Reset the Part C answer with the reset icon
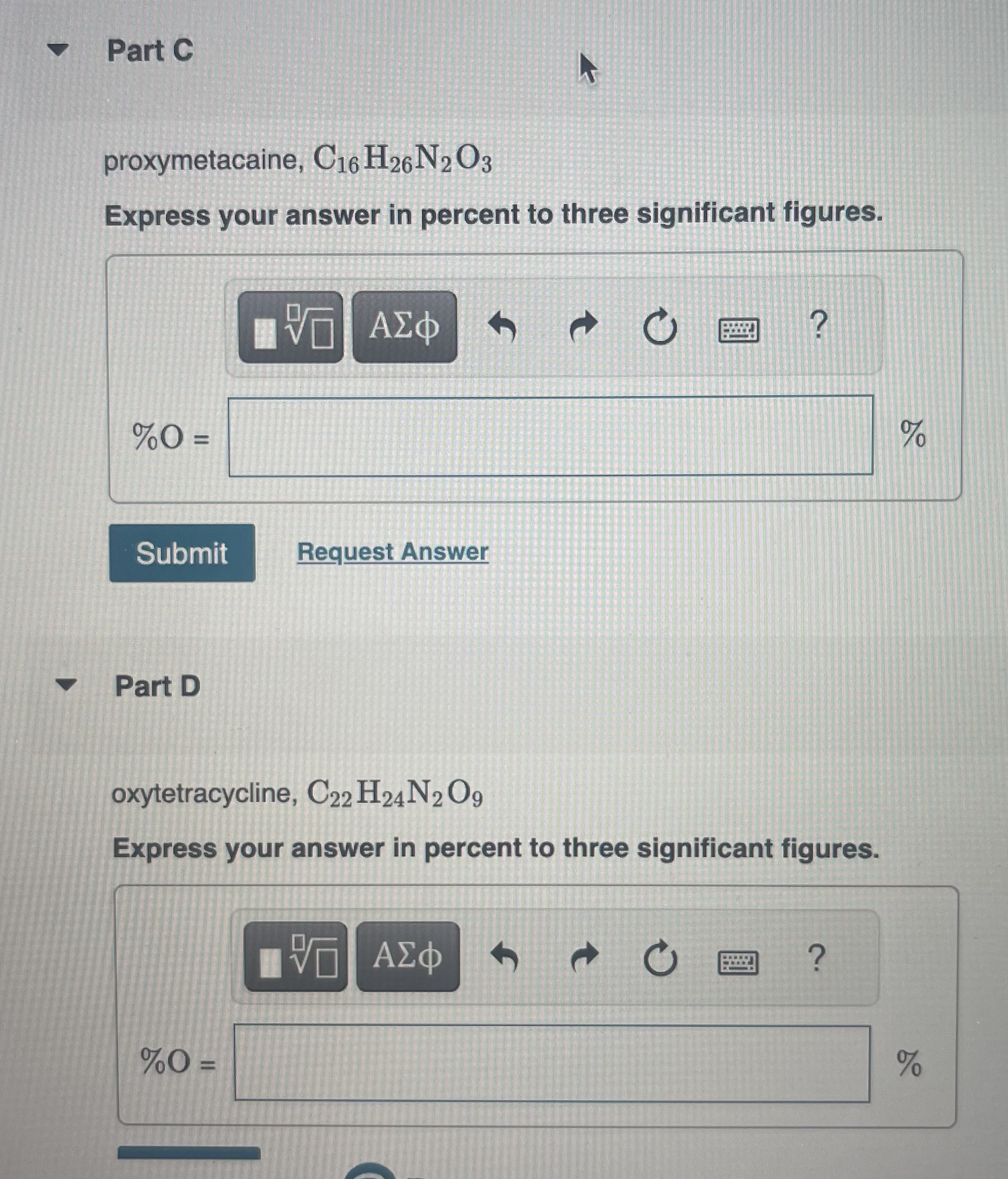This screenshot has height=1179, width=1008. click(x=660, y=328)
